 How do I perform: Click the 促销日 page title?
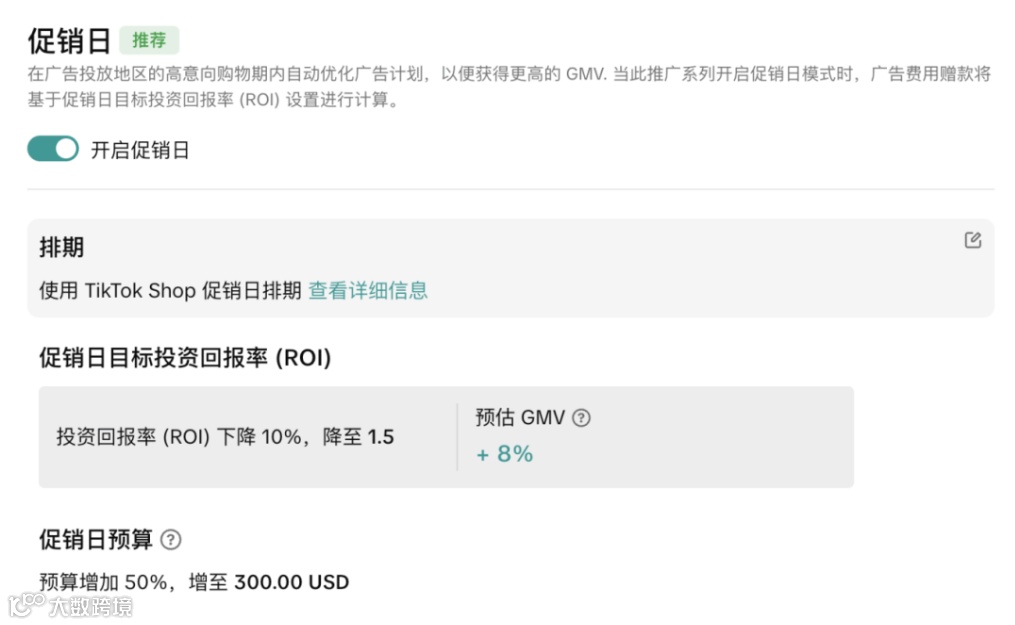68,41
